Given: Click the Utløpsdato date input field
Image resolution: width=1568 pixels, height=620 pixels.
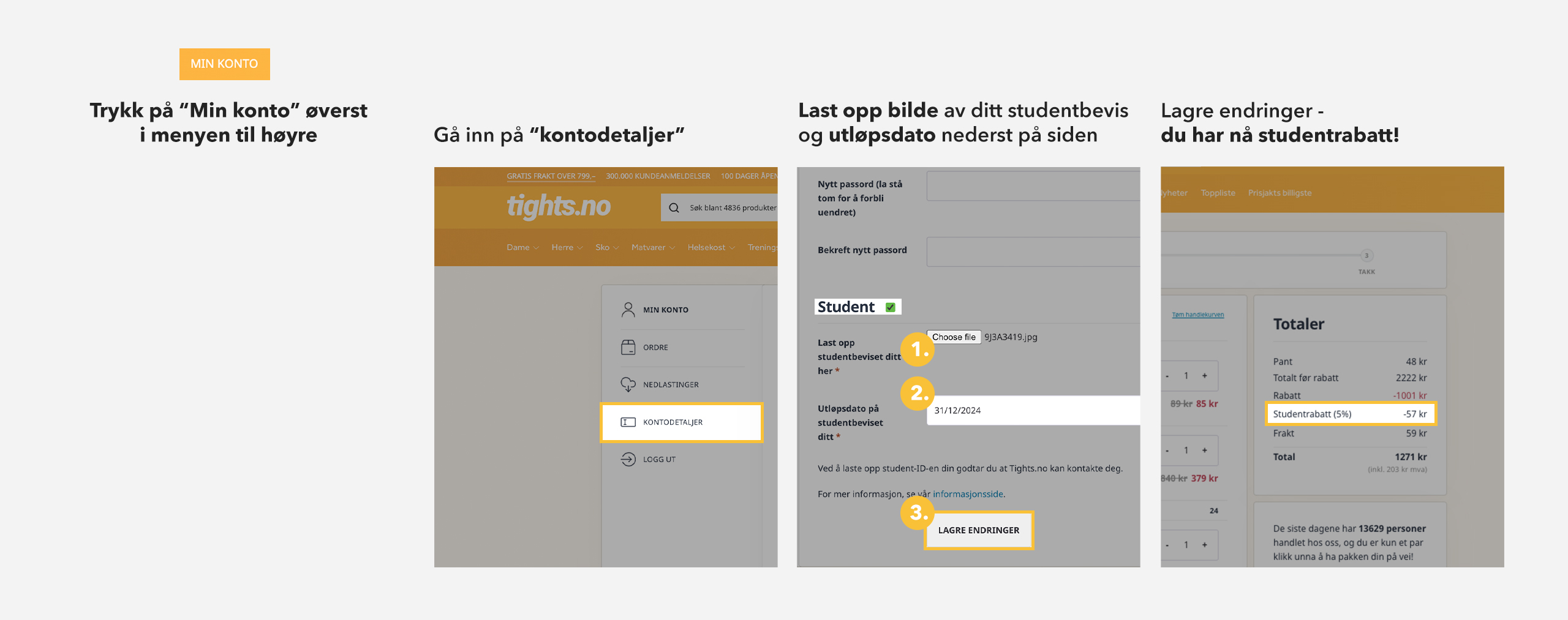Looking at the screenshot, I should (x=1033, y=410).
